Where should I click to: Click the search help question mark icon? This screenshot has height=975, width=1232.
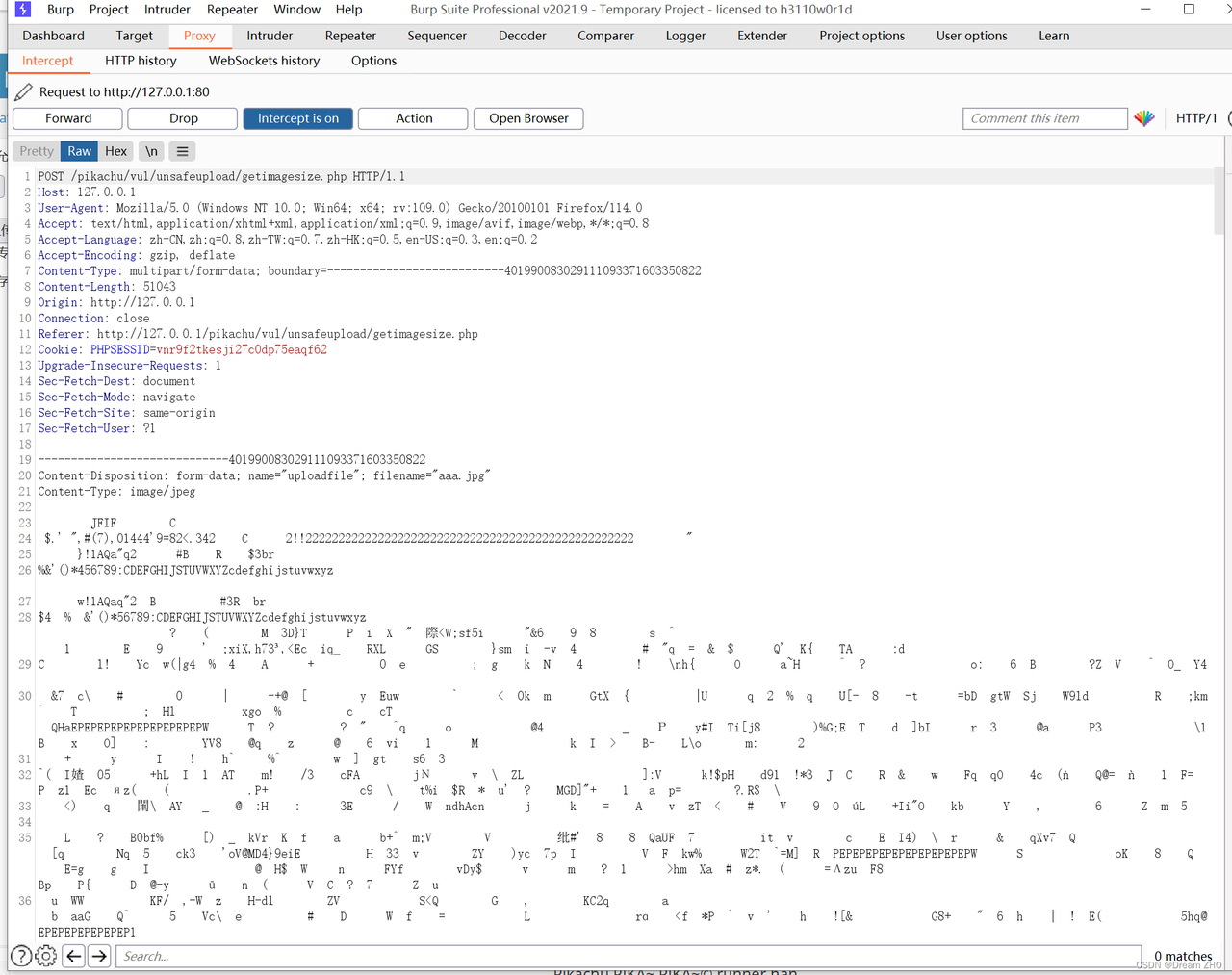pyautogui.click(x=21, y=956)
